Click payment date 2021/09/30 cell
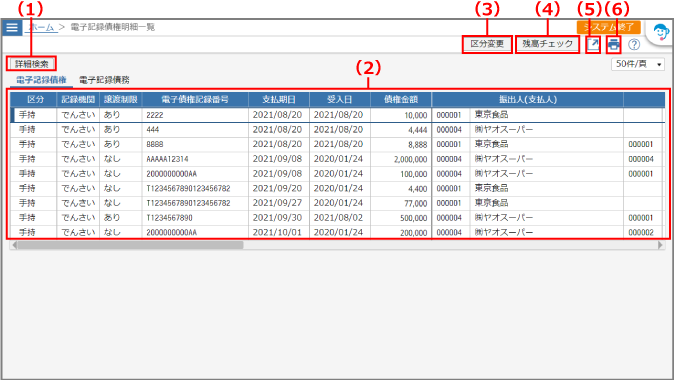 click(x=279, y=218)
